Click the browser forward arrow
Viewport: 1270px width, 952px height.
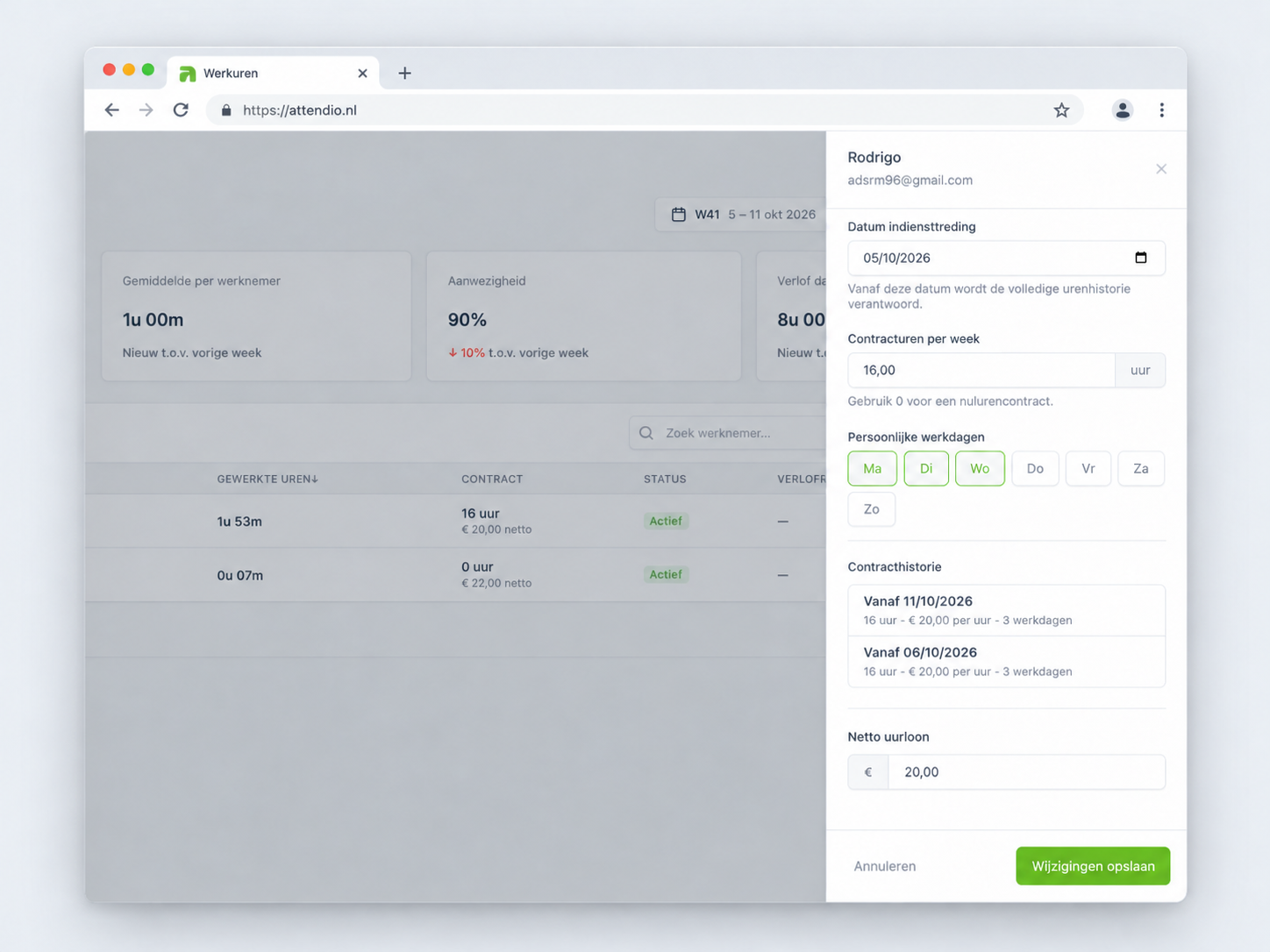click(x=146, y=110)
